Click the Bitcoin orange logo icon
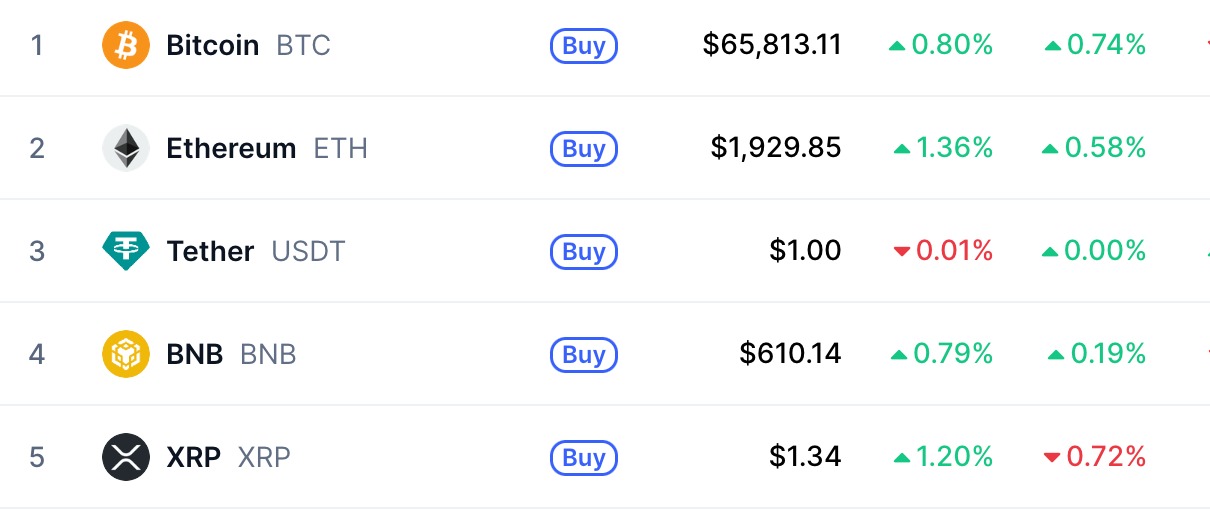Screen dimensions: 1210x510 coord(126,46)
